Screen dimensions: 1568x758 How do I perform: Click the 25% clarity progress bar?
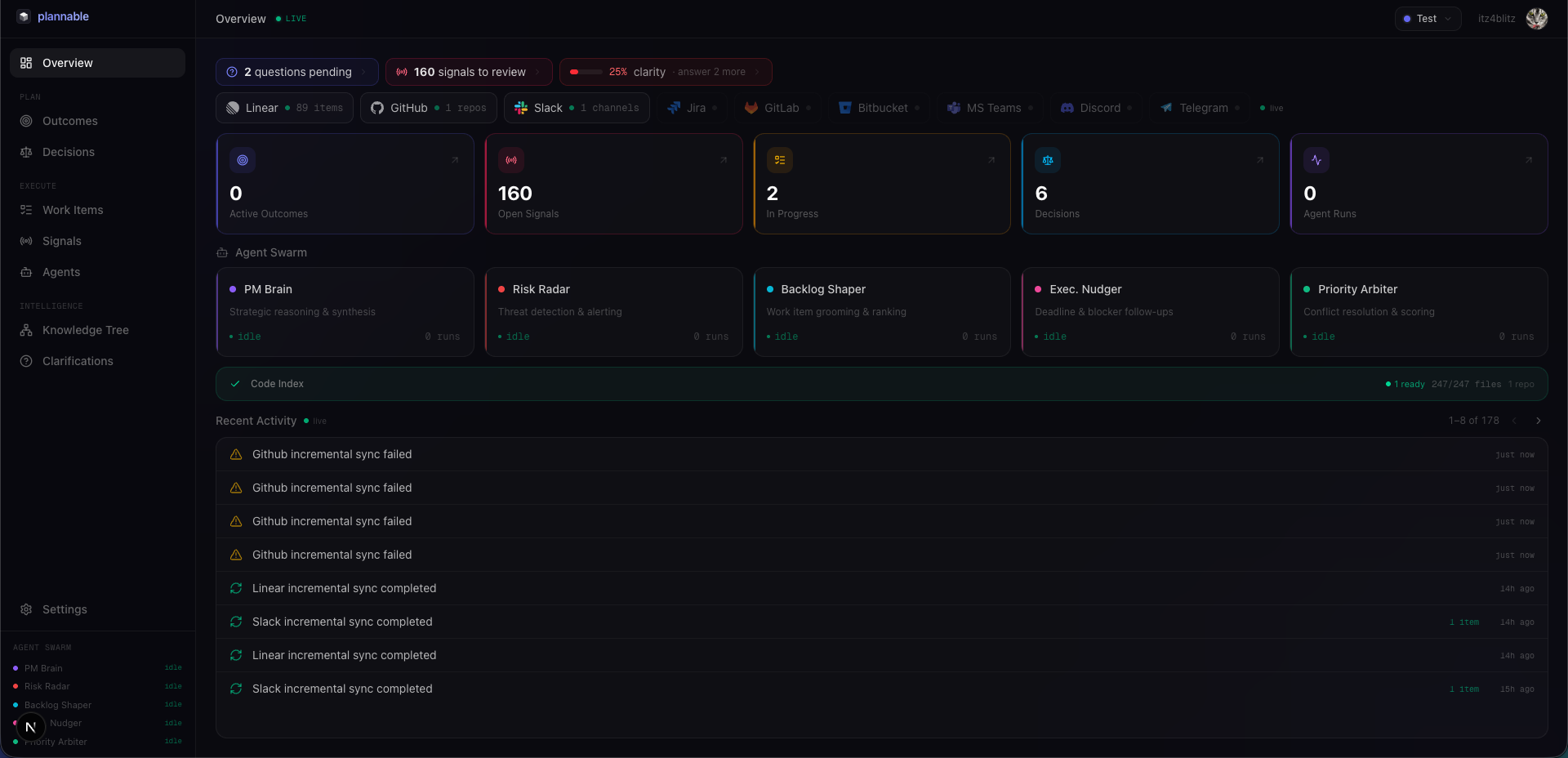pos(586,72)
